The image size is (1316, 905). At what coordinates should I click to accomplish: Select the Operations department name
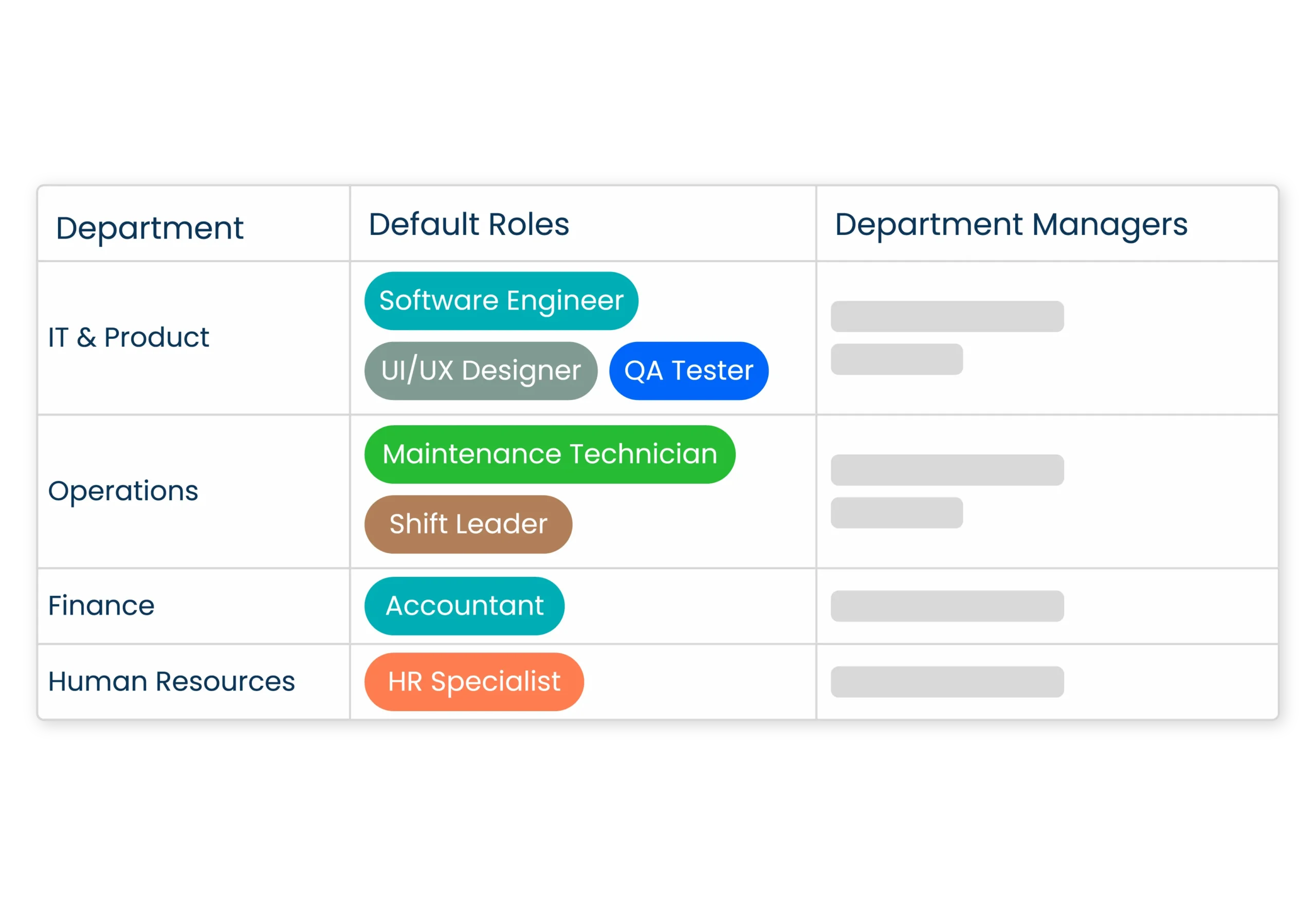123,491
